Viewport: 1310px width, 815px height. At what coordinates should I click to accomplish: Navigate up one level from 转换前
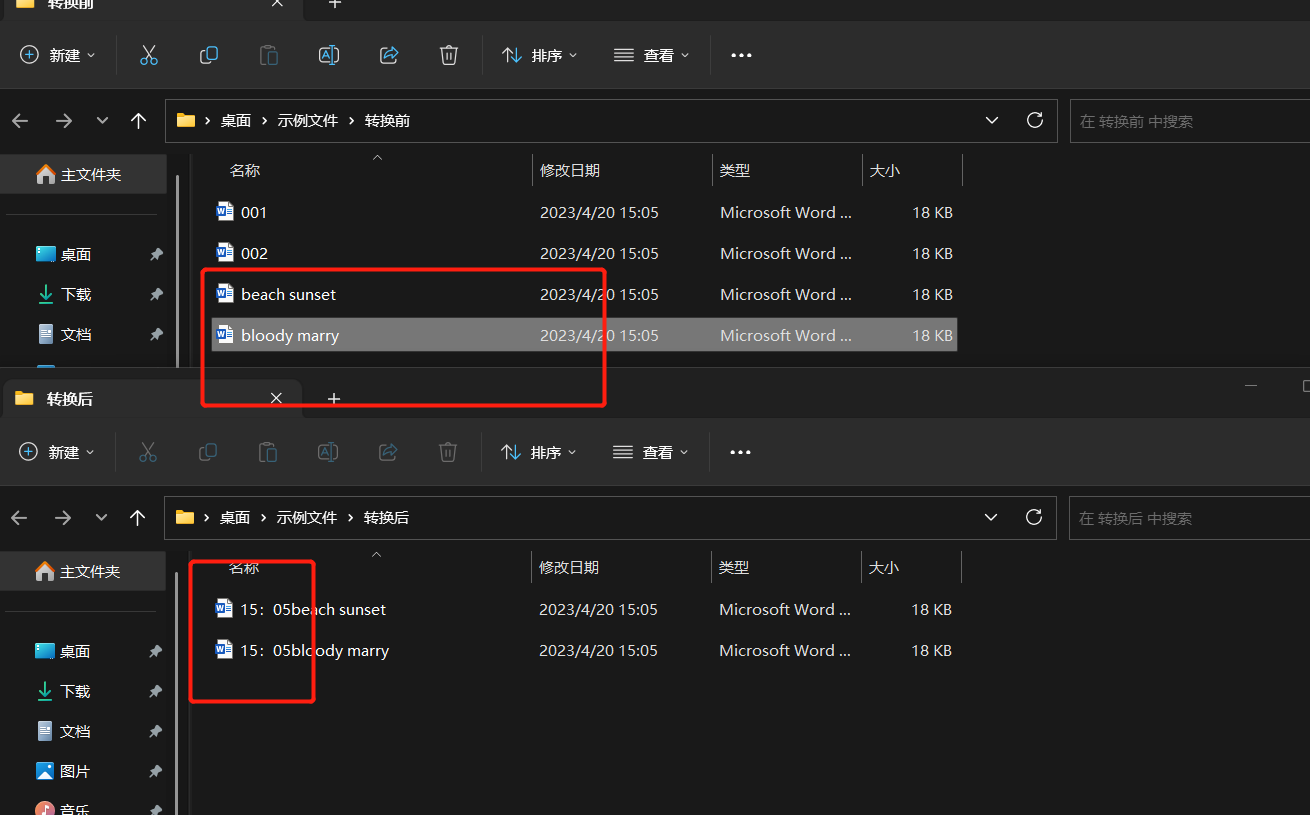(138, 120)
